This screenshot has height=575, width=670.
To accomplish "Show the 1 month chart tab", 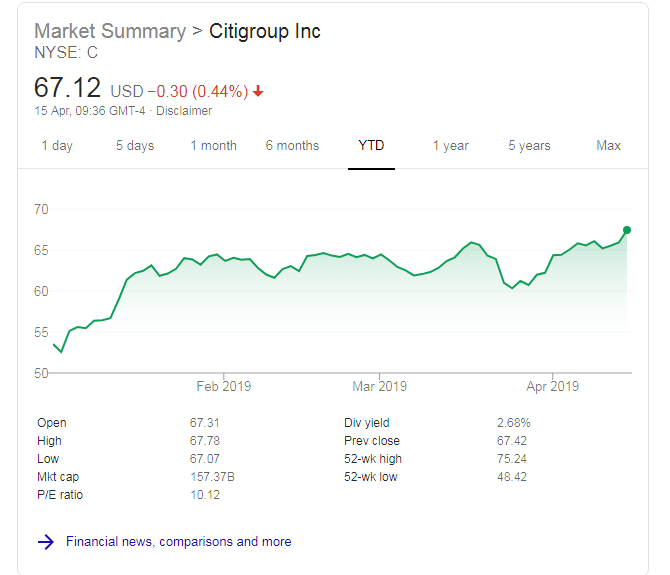I will tap(214, 146).
